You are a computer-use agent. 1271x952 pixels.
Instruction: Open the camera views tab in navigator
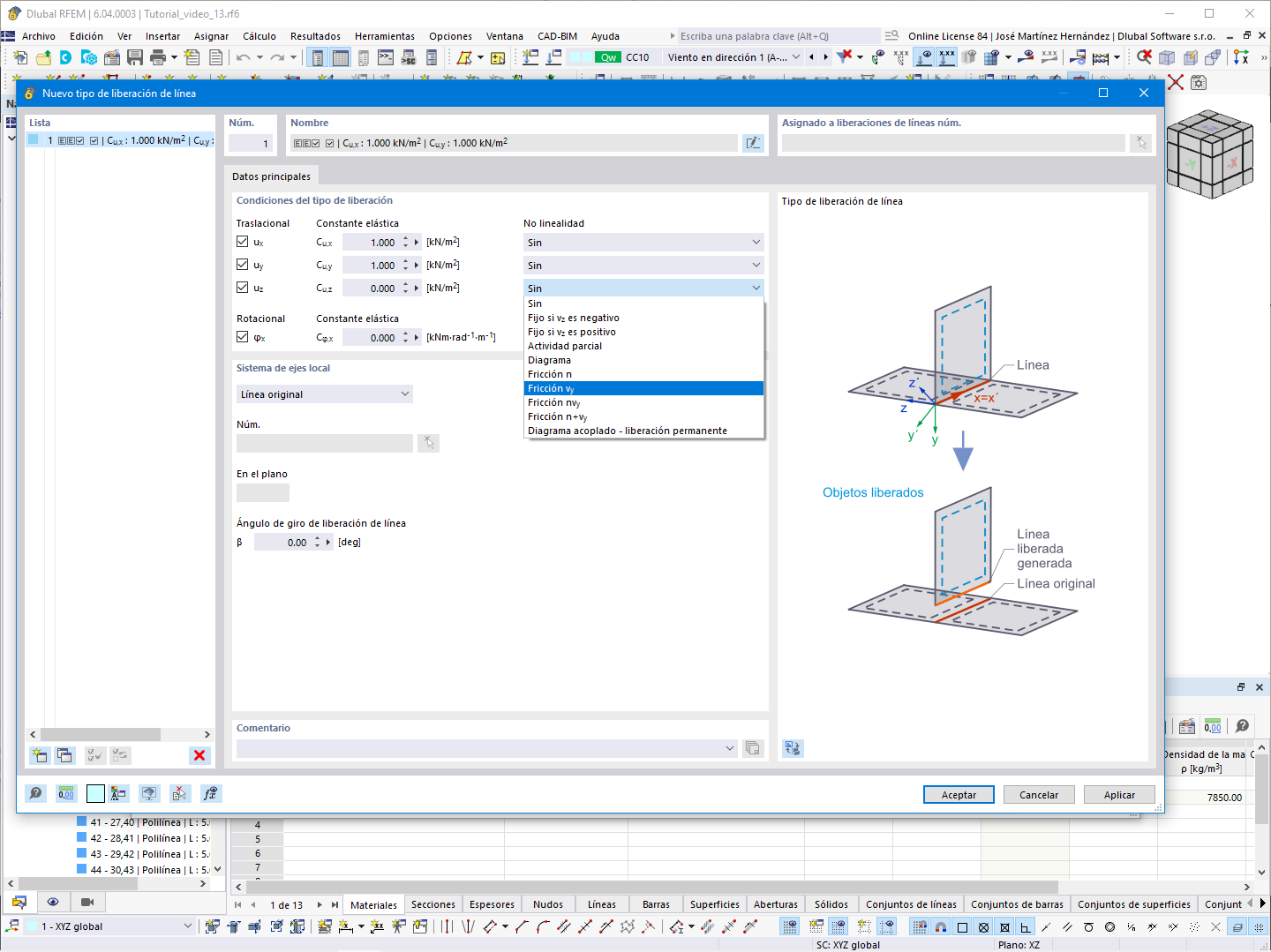click(x=86, y=902)
